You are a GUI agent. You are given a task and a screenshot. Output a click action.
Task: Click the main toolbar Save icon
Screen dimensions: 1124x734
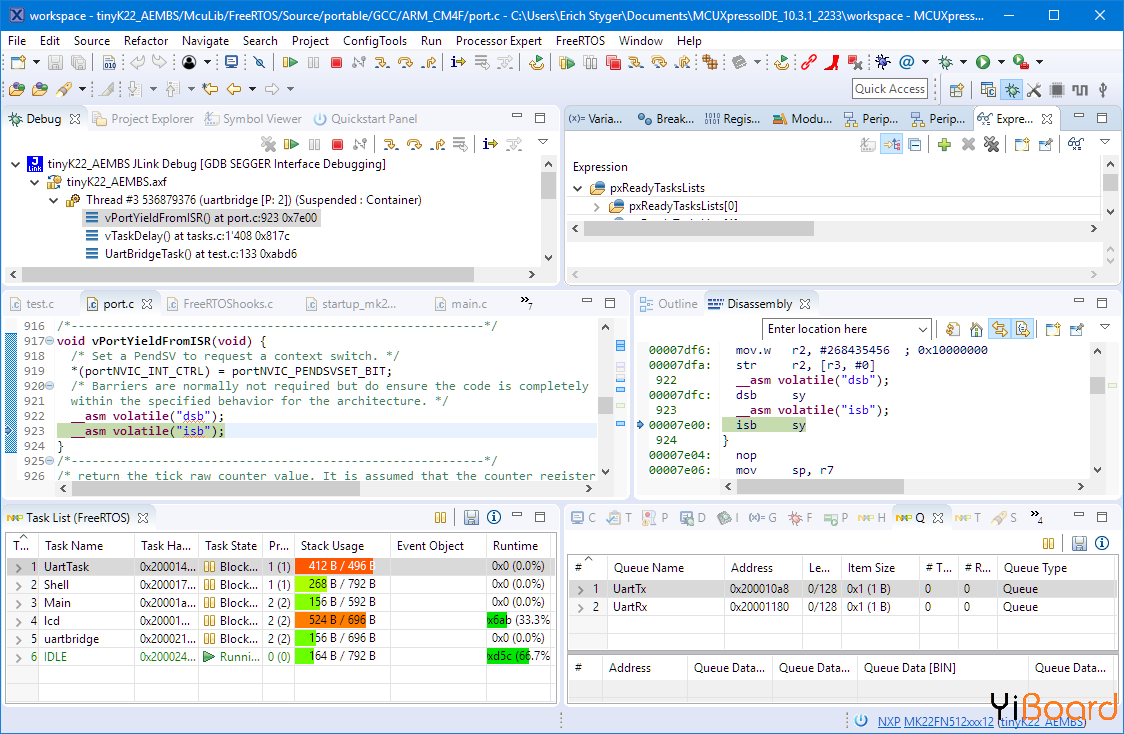click(x=55, y=62)
